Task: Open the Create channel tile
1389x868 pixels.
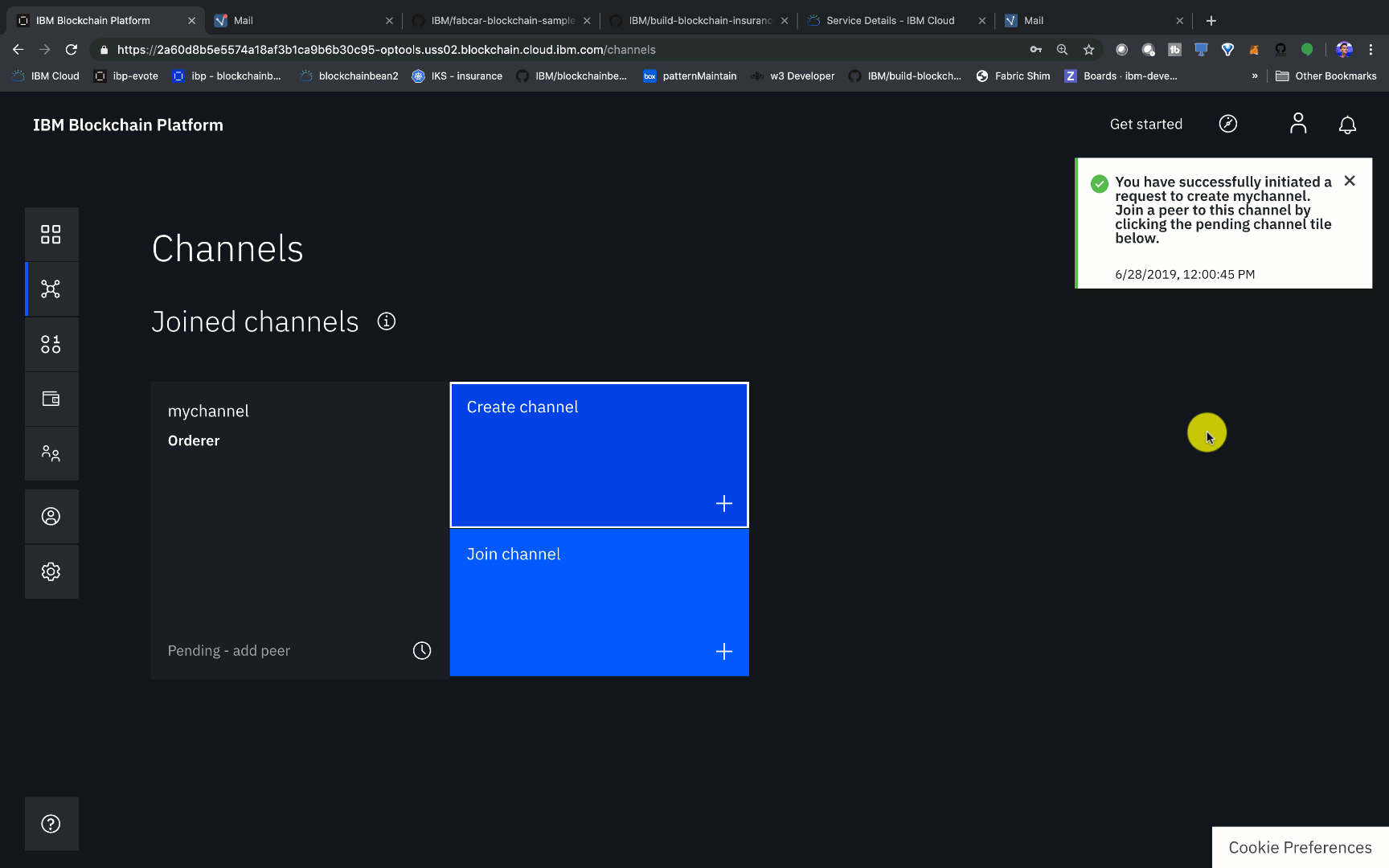Action: tap(599, 455)
